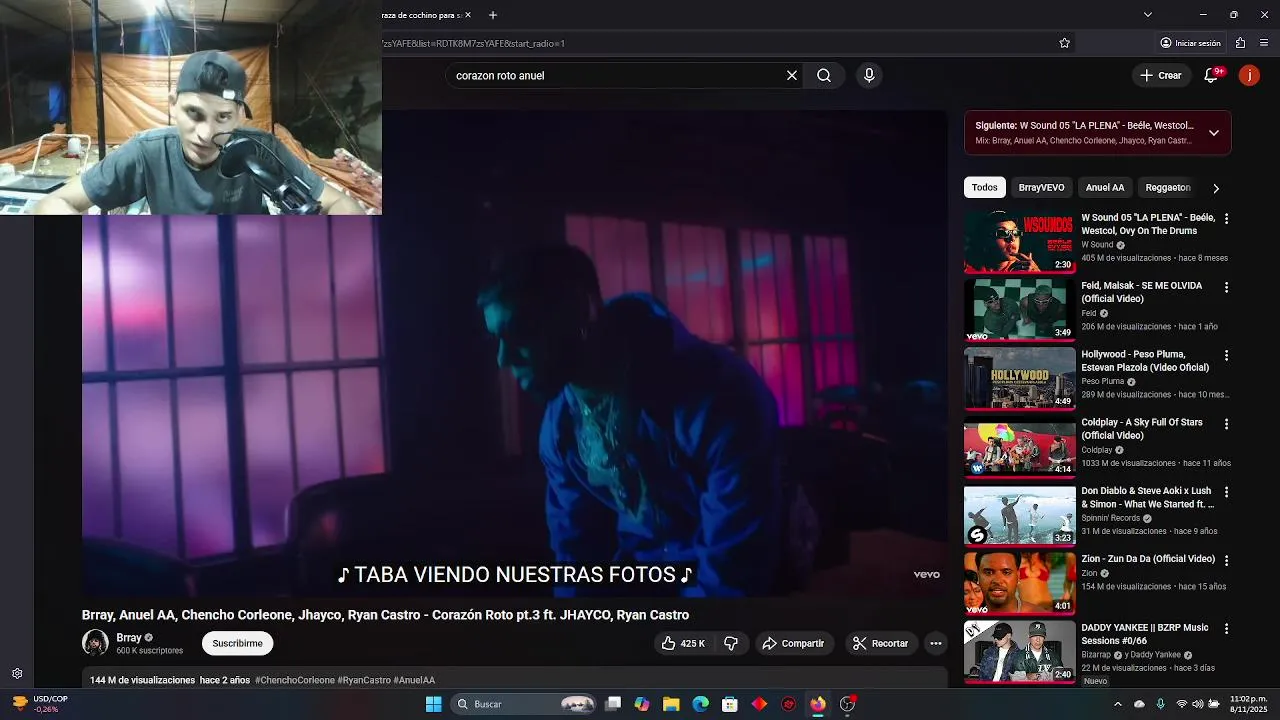The width and height of the screenshot is (1280, 720).
Task: Select the Anuel AA filter chip
Action: (x=1105, y=187)
